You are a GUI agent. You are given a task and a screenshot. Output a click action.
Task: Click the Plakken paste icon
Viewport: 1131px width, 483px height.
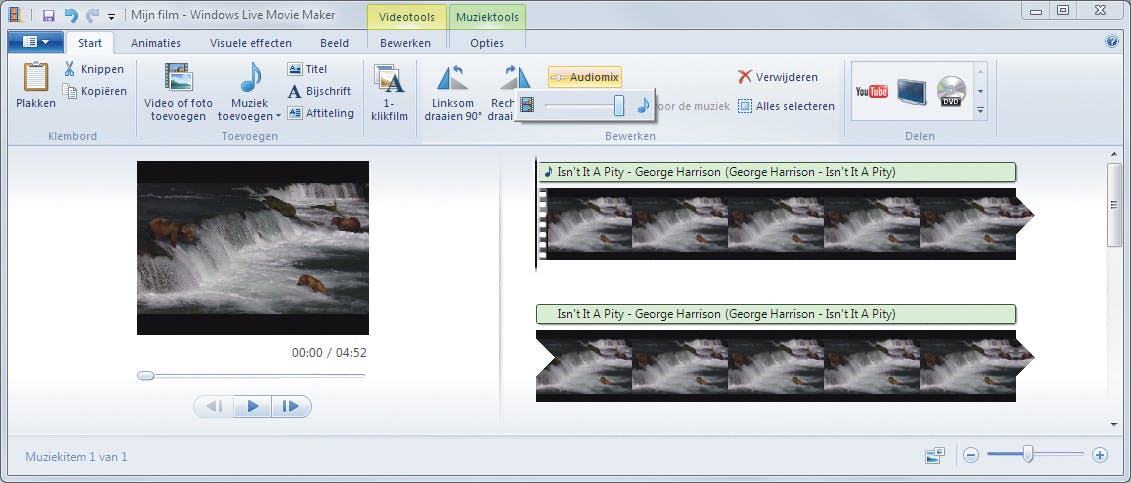(35, 78)
